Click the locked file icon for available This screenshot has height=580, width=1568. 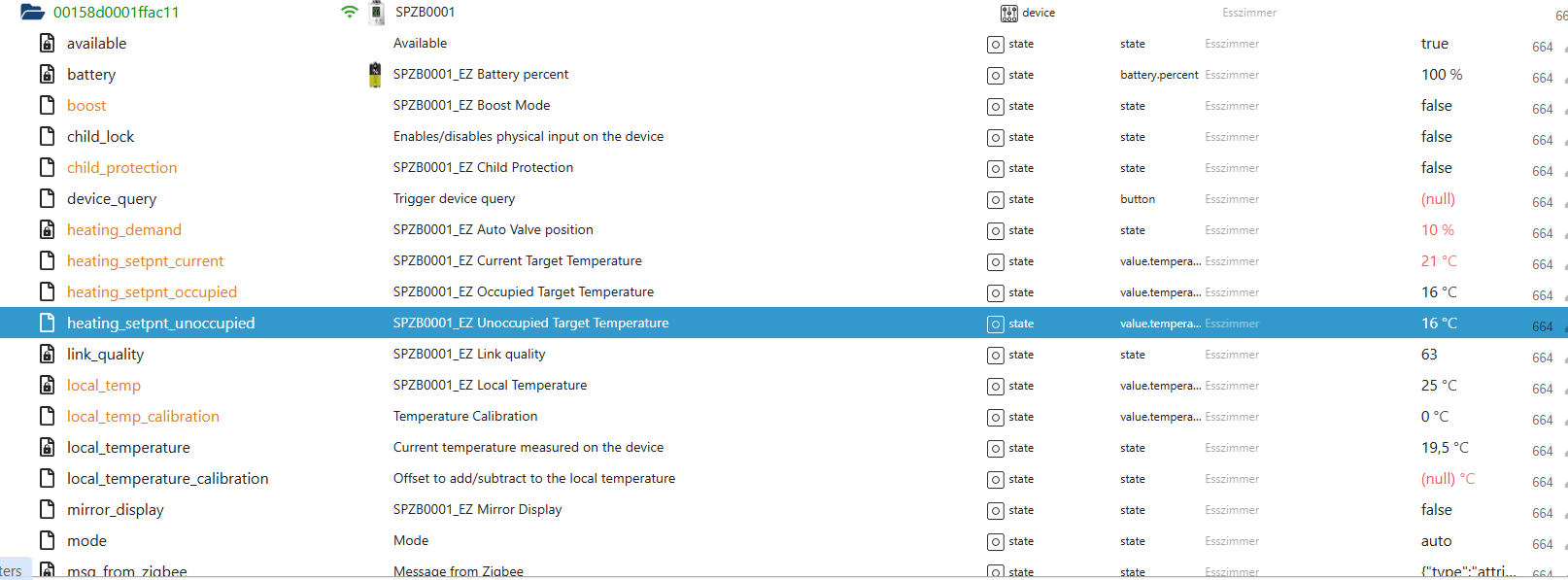click(x=47, y=44)
